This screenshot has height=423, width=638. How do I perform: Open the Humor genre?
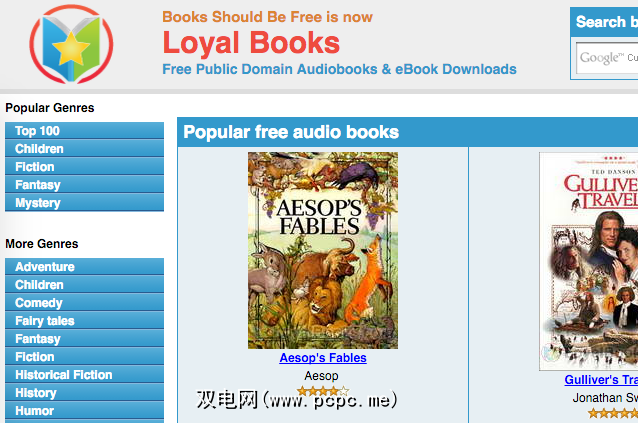tap(84, 410)
